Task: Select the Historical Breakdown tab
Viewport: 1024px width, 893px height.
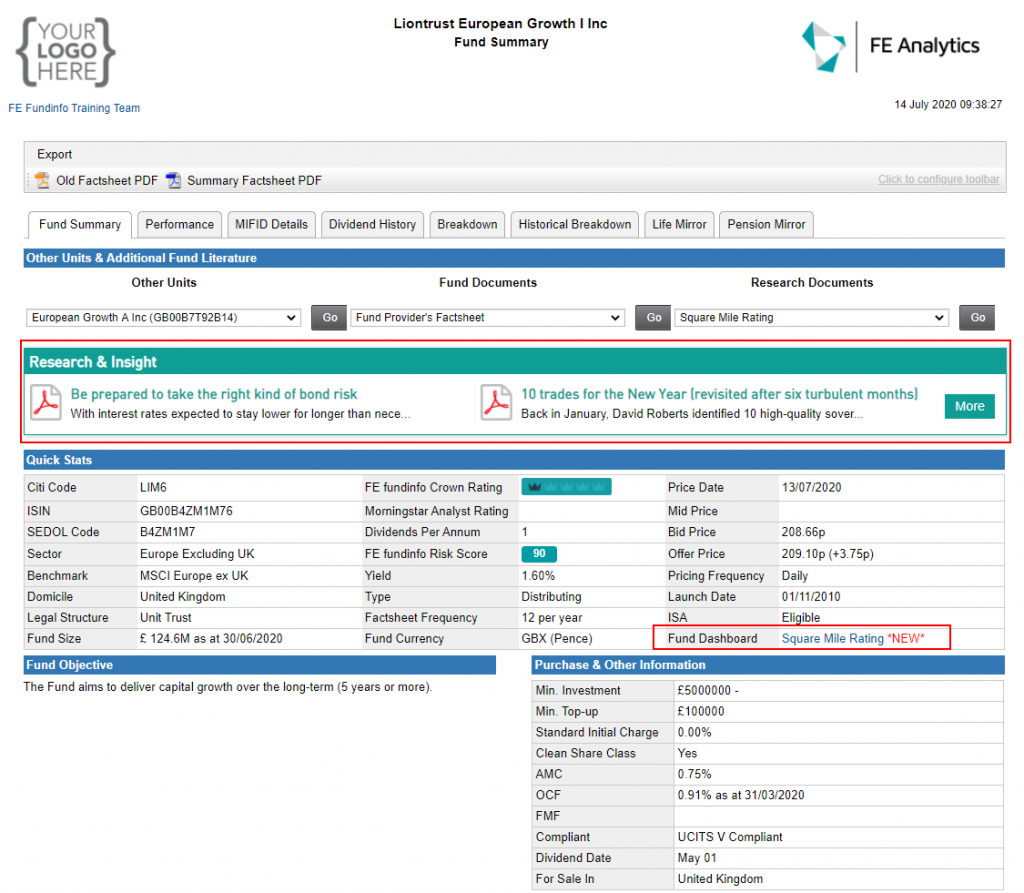Action: click(574, 224)
